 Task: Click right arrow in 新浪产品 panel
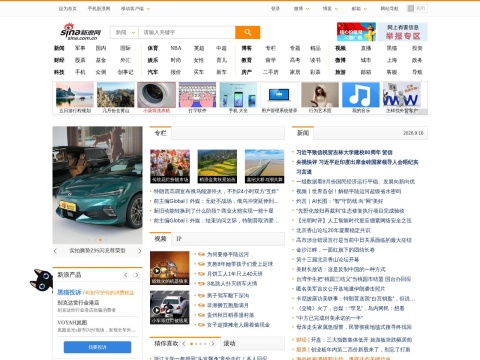point(136,275)
